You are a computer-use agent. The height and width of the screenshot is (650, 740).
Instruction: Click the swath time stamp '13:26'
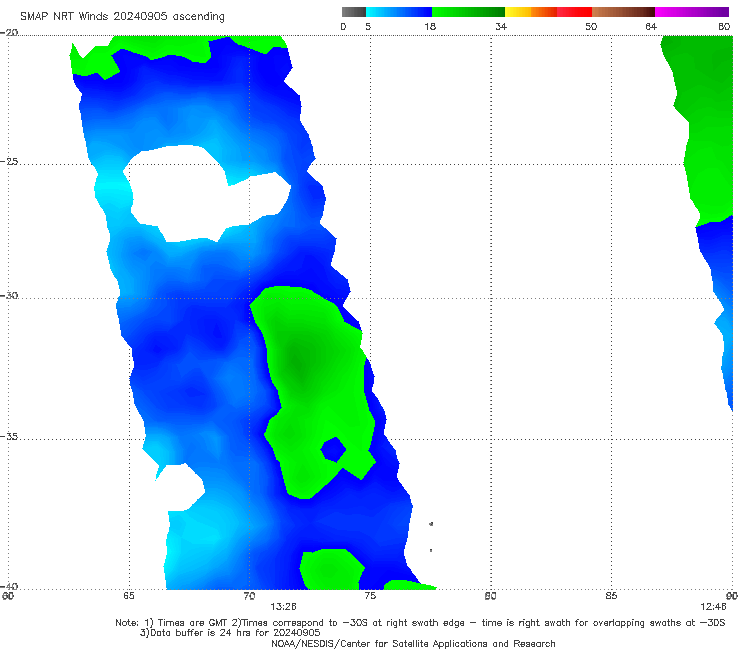click(x=283, y=607)
